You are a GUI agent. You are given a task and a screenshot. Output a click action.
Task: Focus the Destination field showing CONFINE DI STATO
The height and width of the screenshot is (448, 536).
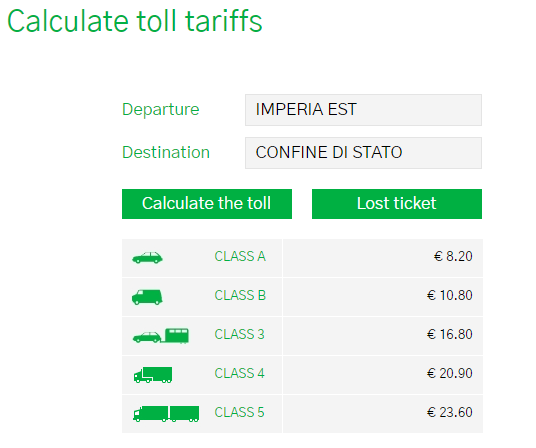tap(363, 153)
